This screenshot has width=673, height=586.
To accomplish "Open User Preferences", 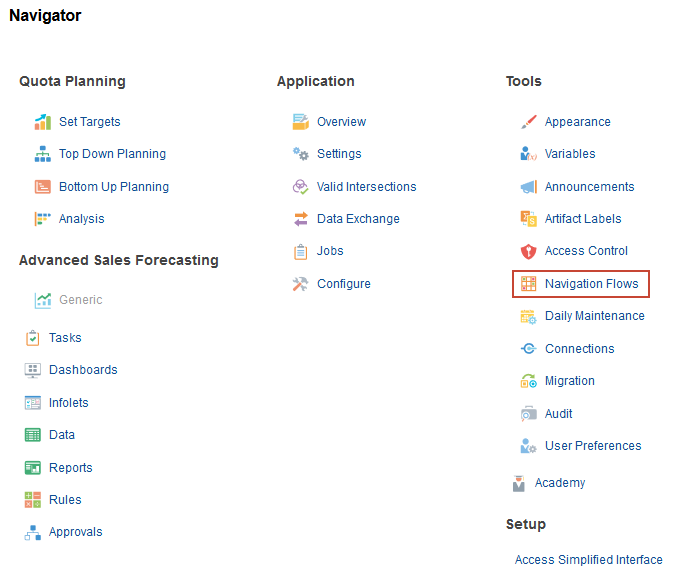I will [x=593, y=446].
